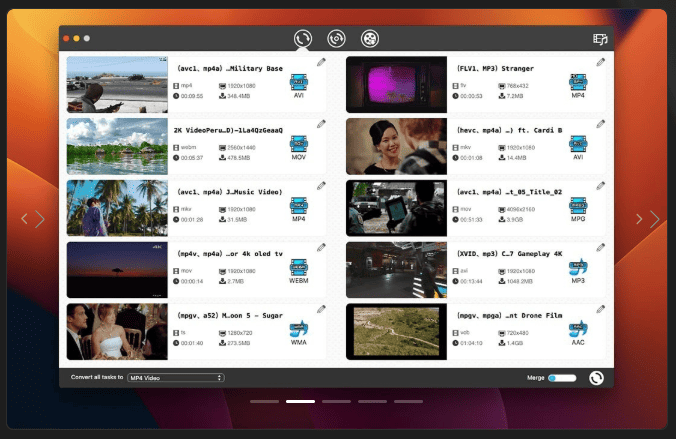Click the '2560x1440' resolution value
Screen dimensions: 676x439
241,147
